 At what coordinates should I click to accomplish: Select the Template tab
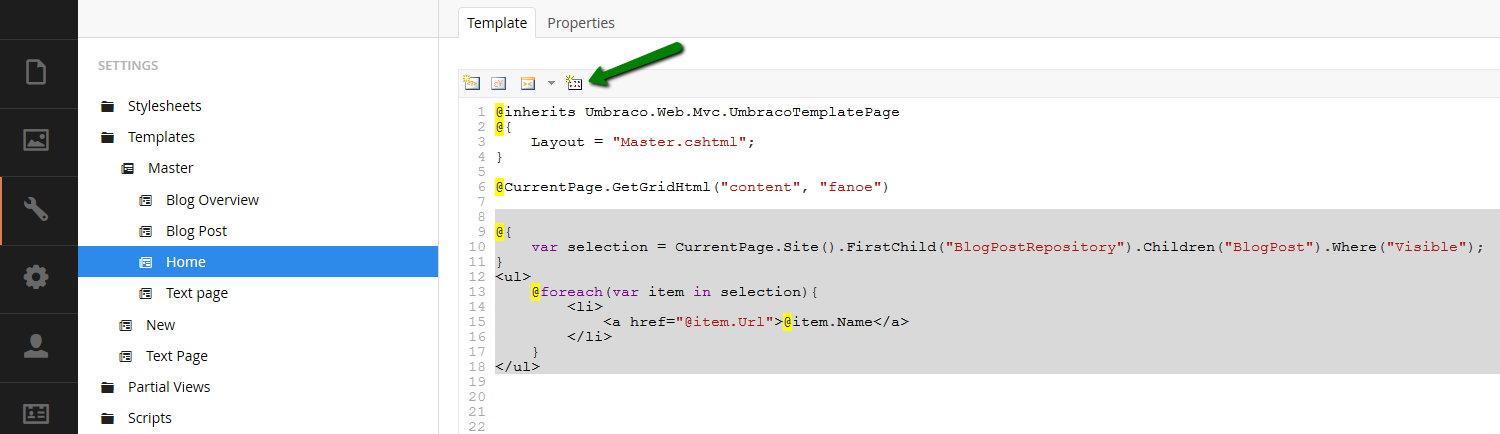click(x=497, y=23)
